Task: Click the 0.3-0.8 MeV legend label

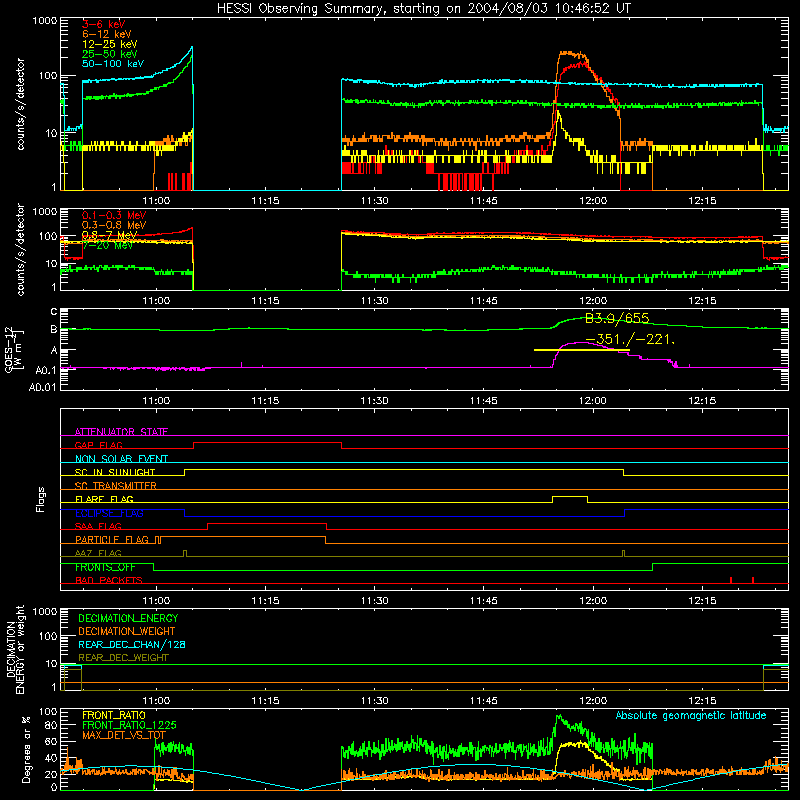Action: tap(114, 226)
